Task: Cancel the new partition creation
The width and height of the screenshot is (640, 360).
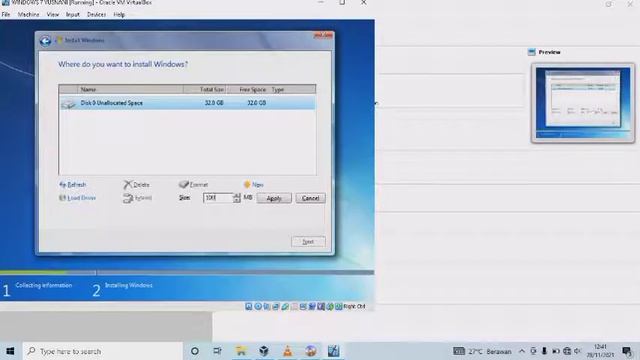Action: (x=310, y=198)
